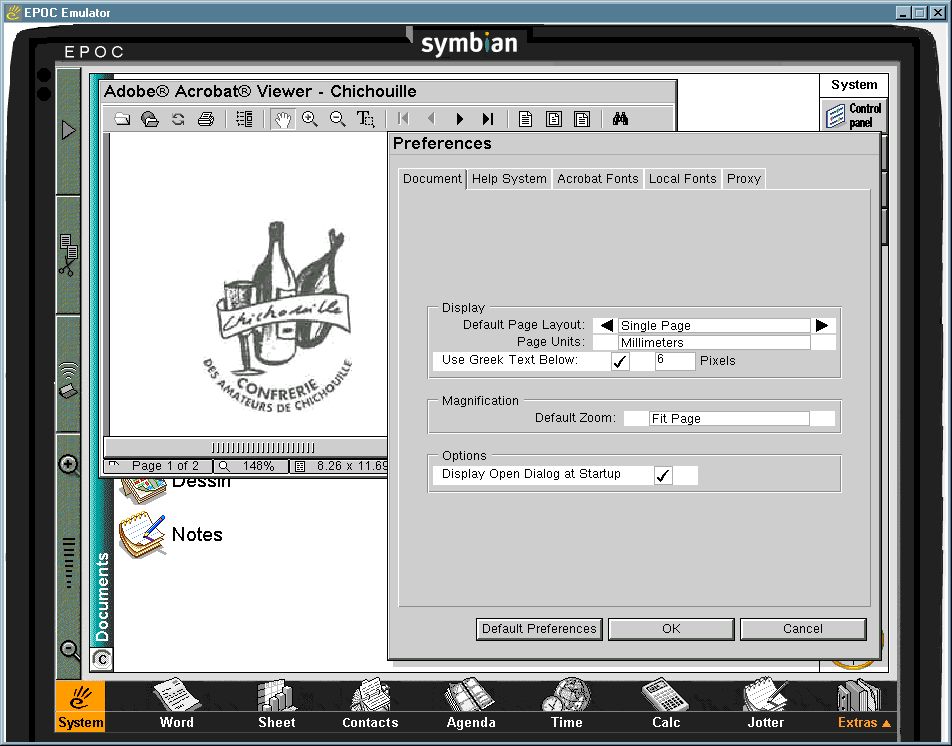Screen dimensions: 952x746
Task: Click the System button in app bar
Action: (x=81, y=706)
